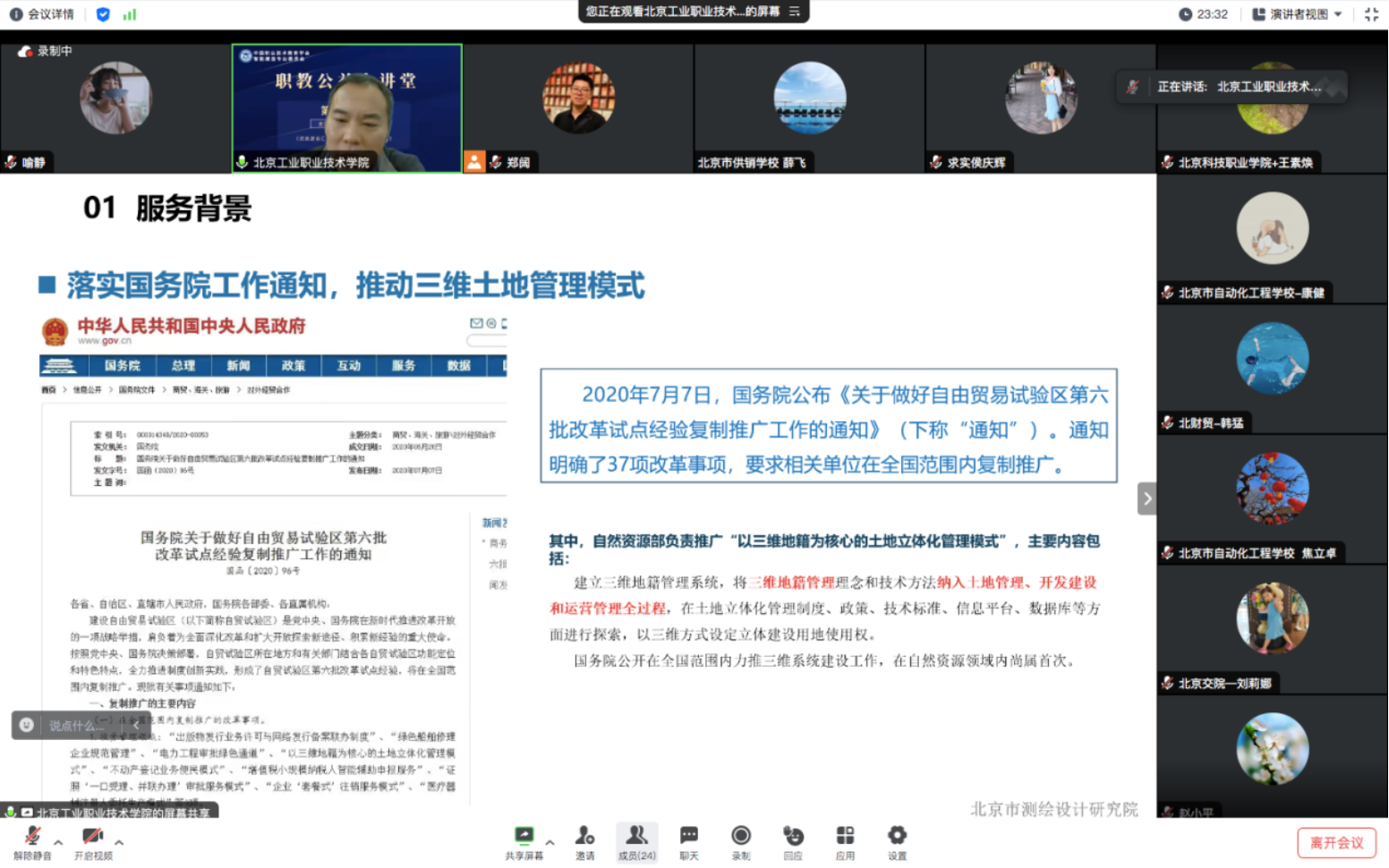Click 服务 tab in shared gov.cn page

tap(404, 365)
